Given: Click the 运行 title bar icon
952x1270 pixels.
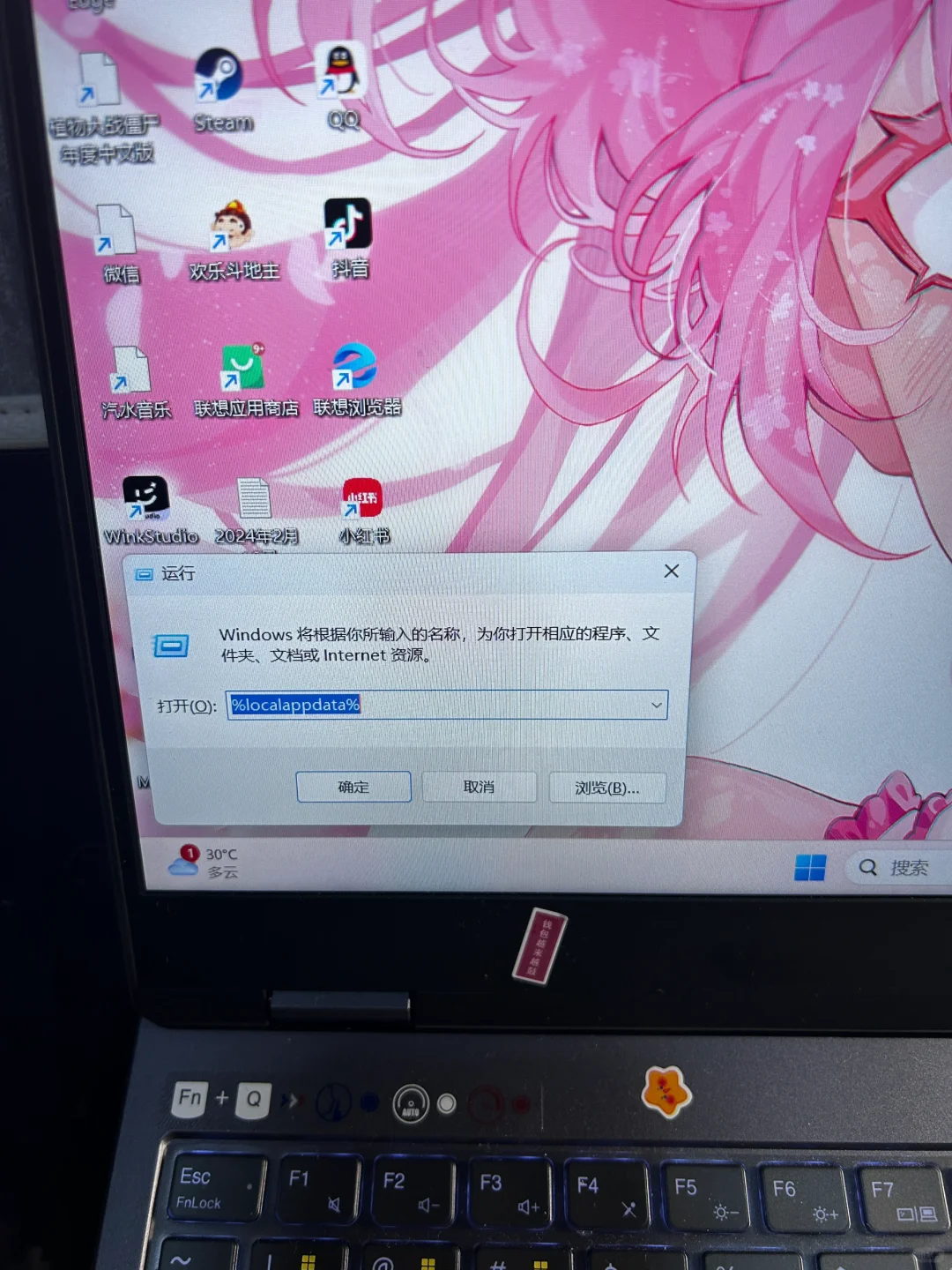Looking at the screenshot, I should coord(144,574).
